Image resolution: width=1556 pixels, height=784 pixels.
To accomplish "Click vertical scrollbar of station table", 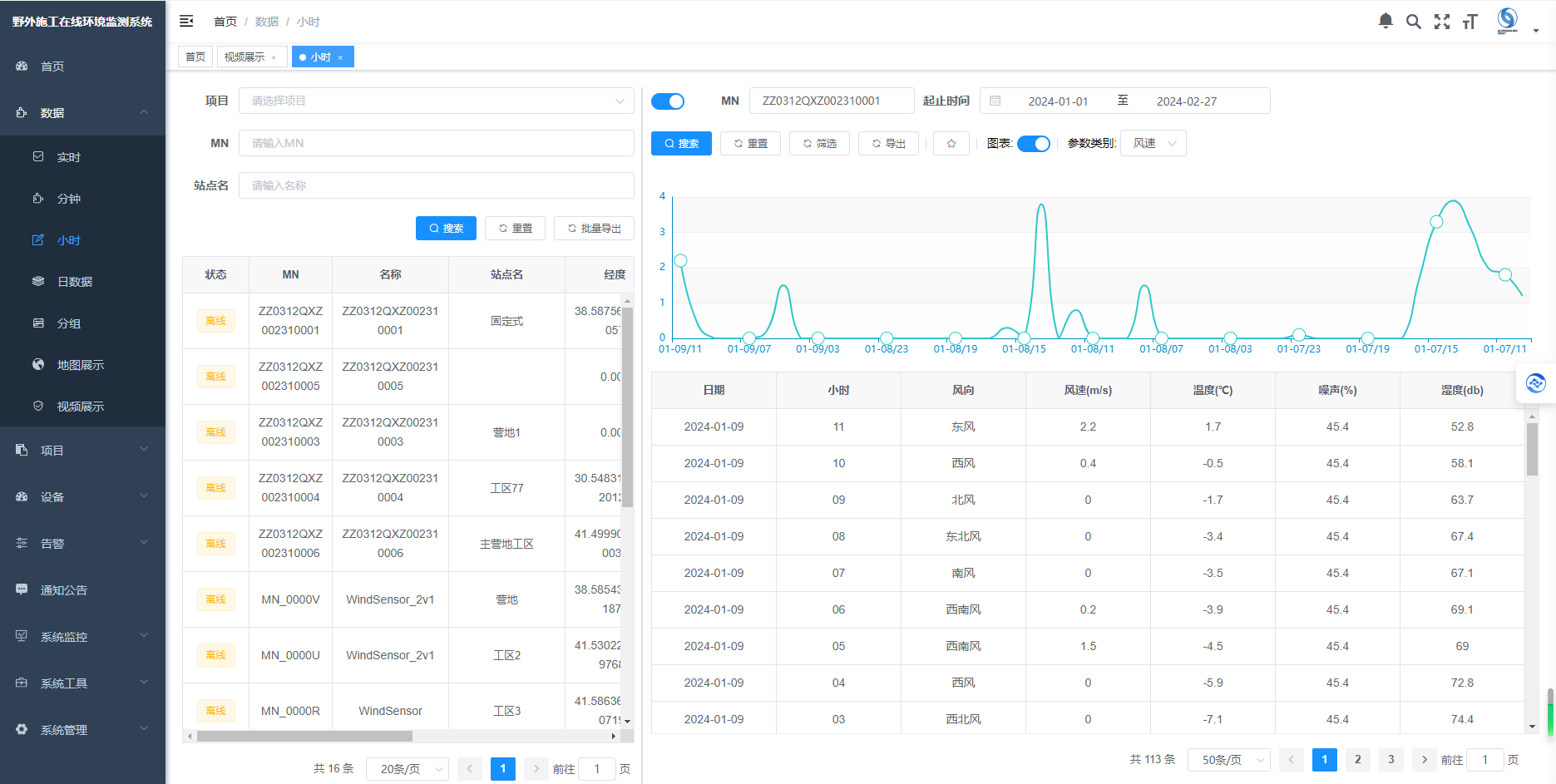I will pos(628,407).
